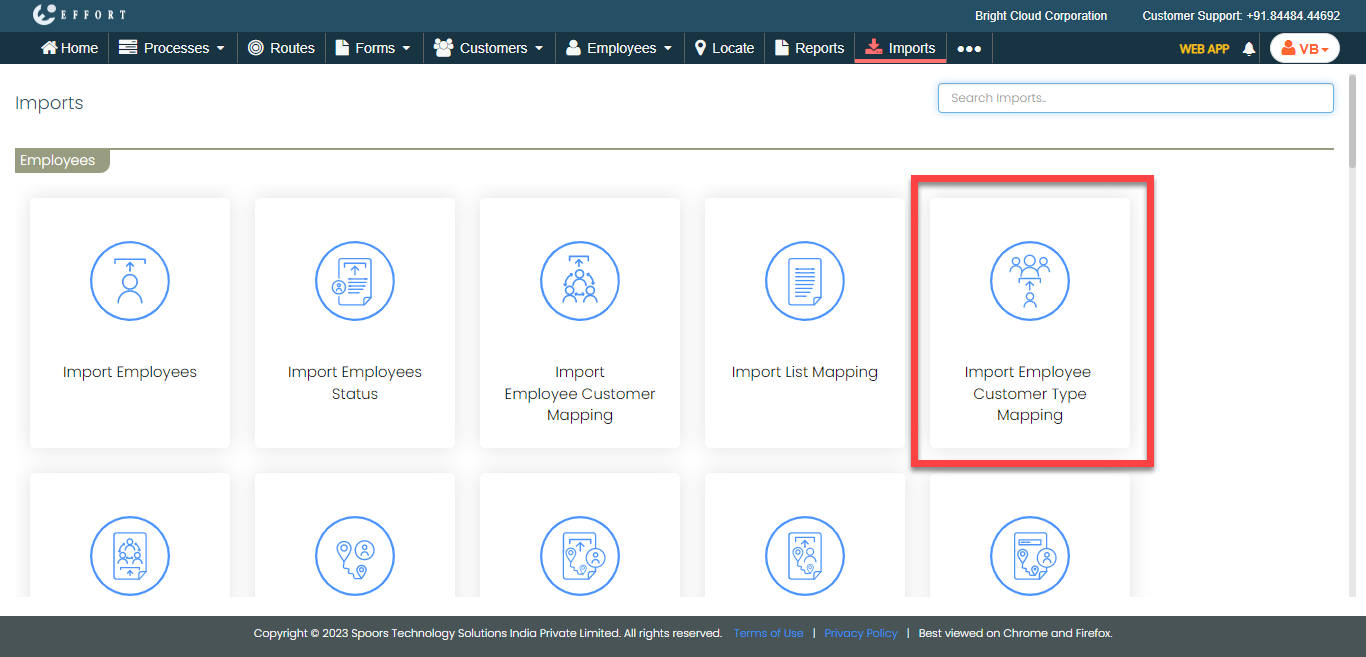Expand the Forms dropdown menu
The width and height of the screenshot is (1366, 657).
coord(373,48)
